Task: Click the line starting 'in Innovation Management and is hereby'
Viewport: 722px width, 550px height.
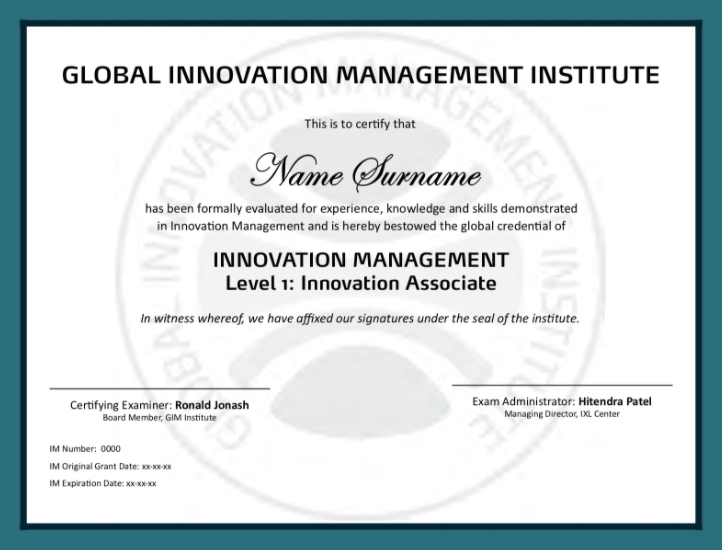Action: (x=361, y=226)
